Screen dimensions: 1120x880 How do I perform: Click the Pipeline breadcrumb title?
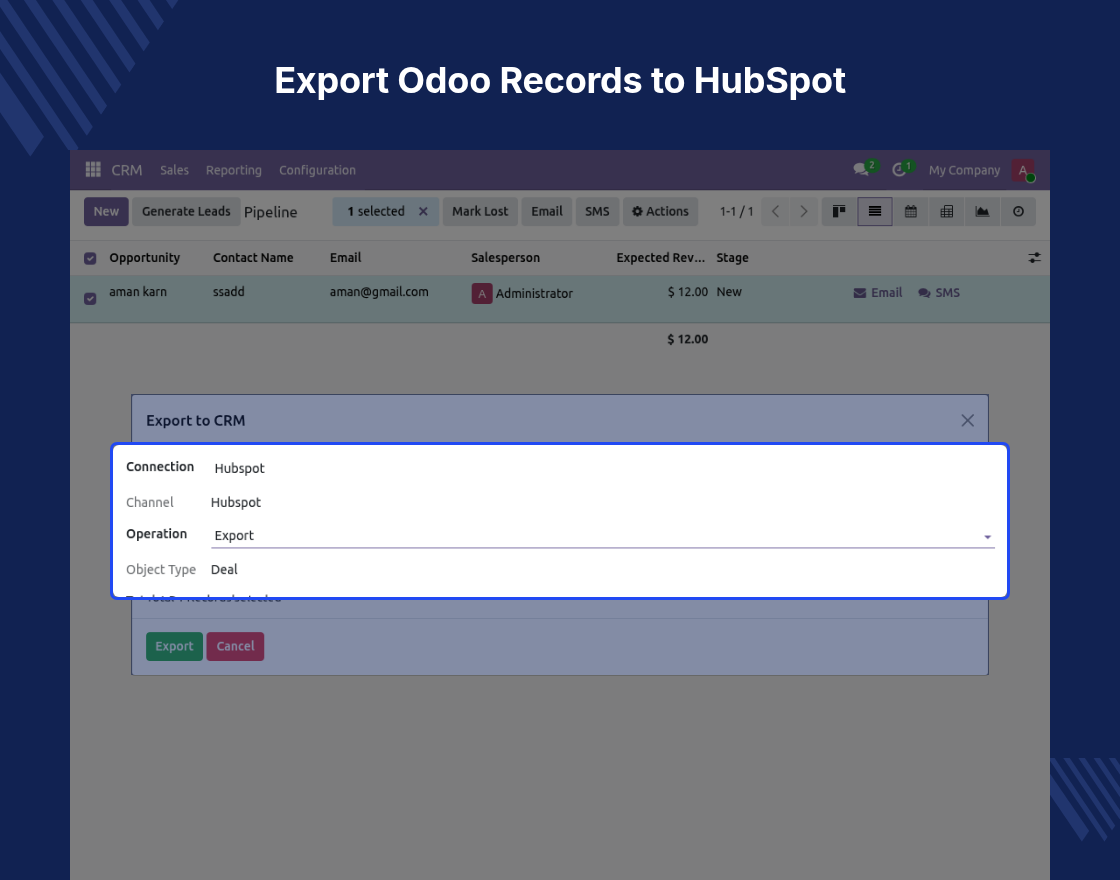271,212
